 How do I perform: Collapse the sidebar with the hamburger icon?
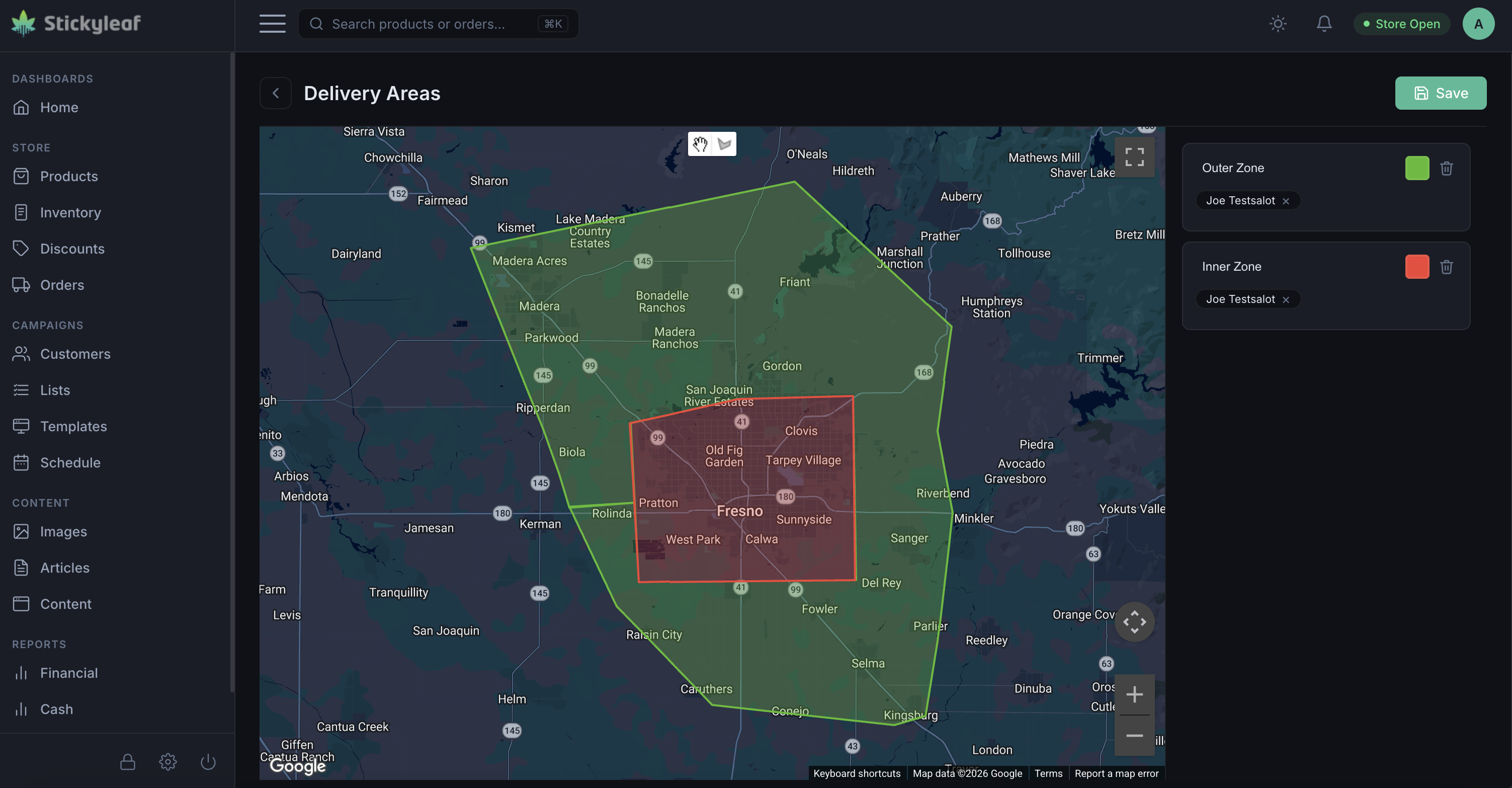pyautogui.click(x=272, y=24)
